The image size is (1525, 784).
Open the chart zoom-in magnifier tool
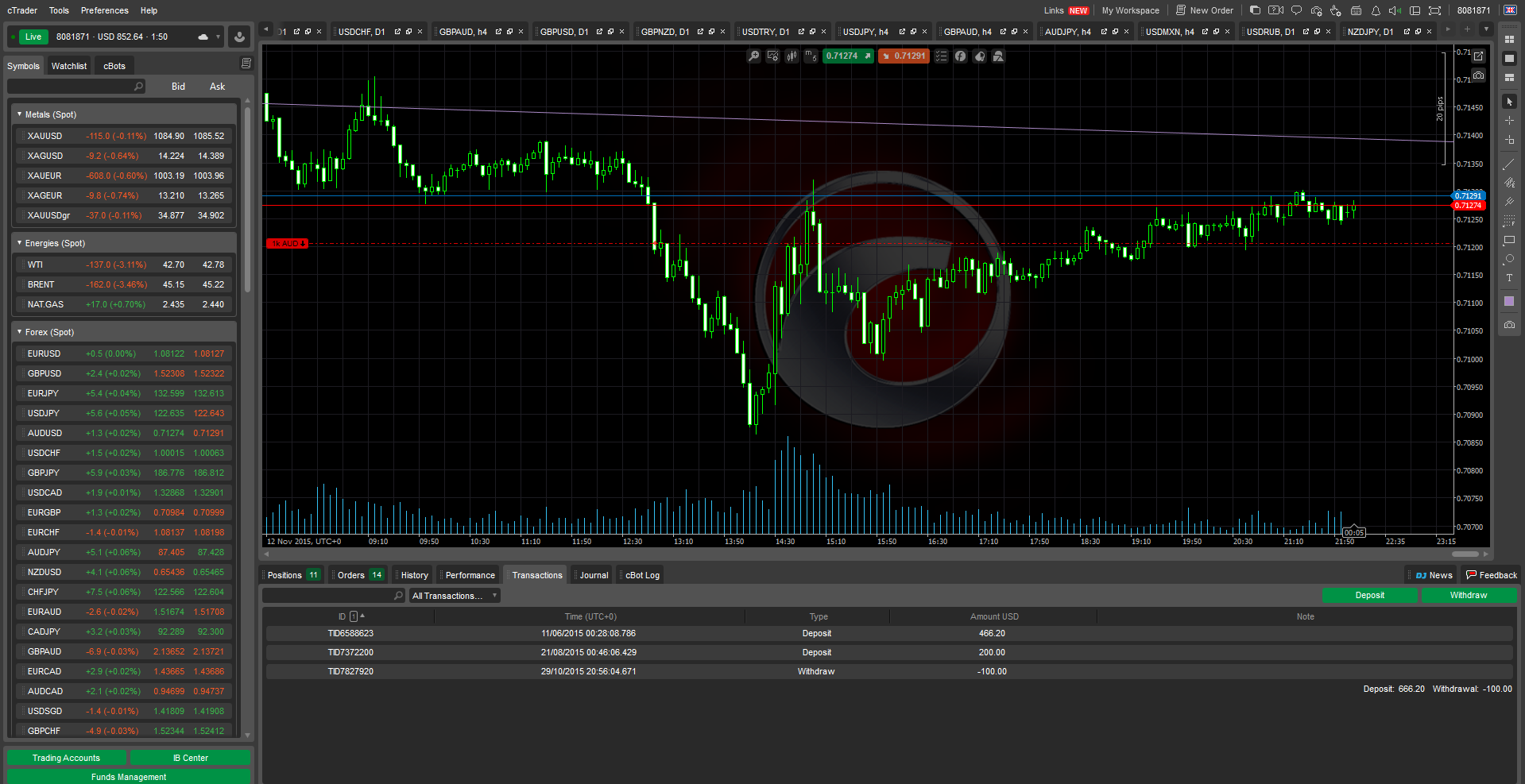click(753, 56)
